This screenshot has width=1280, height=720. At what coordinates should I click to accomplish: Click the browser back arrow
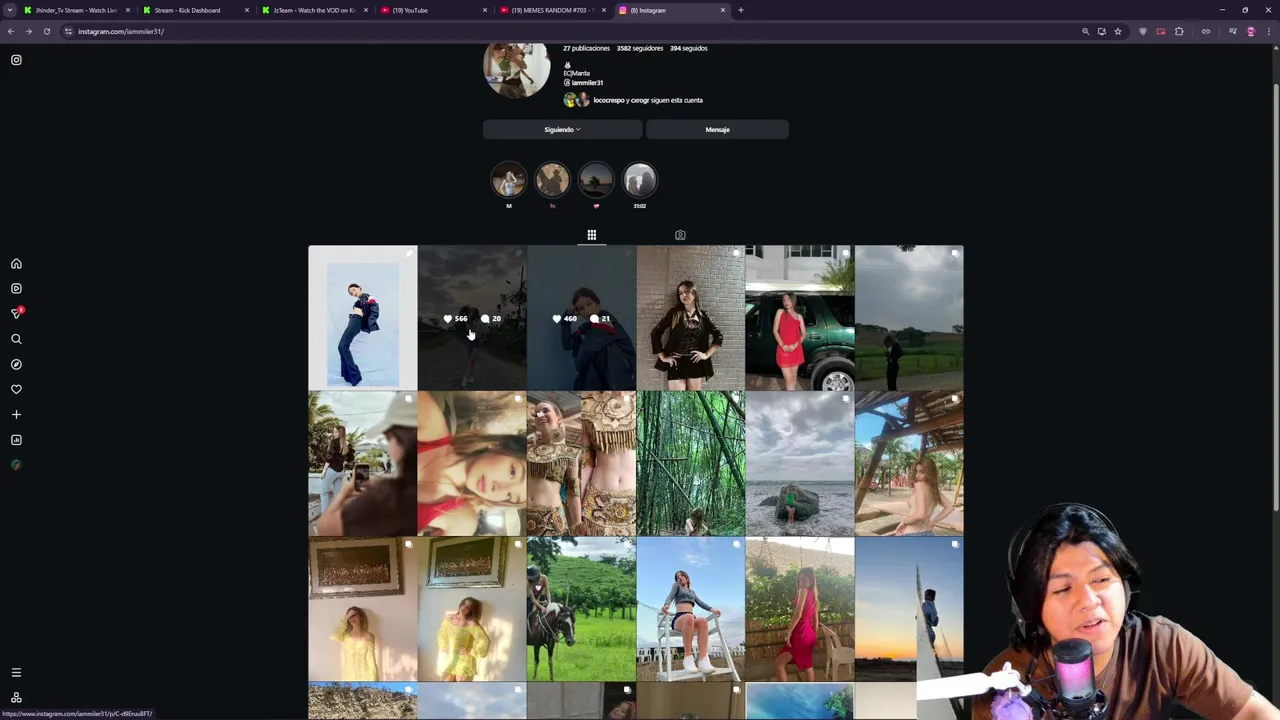[11, 31]
